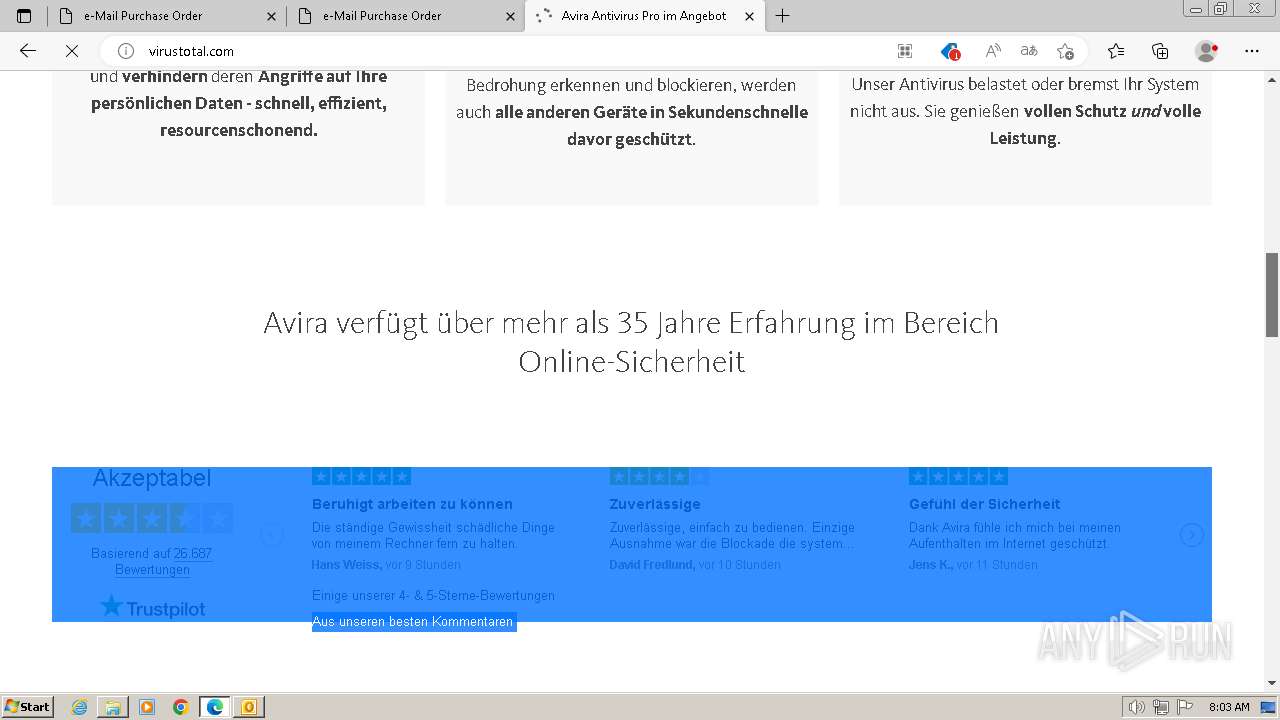Open Action Center flag in system tray
1280x720 pixels.
pos(1185,707)
